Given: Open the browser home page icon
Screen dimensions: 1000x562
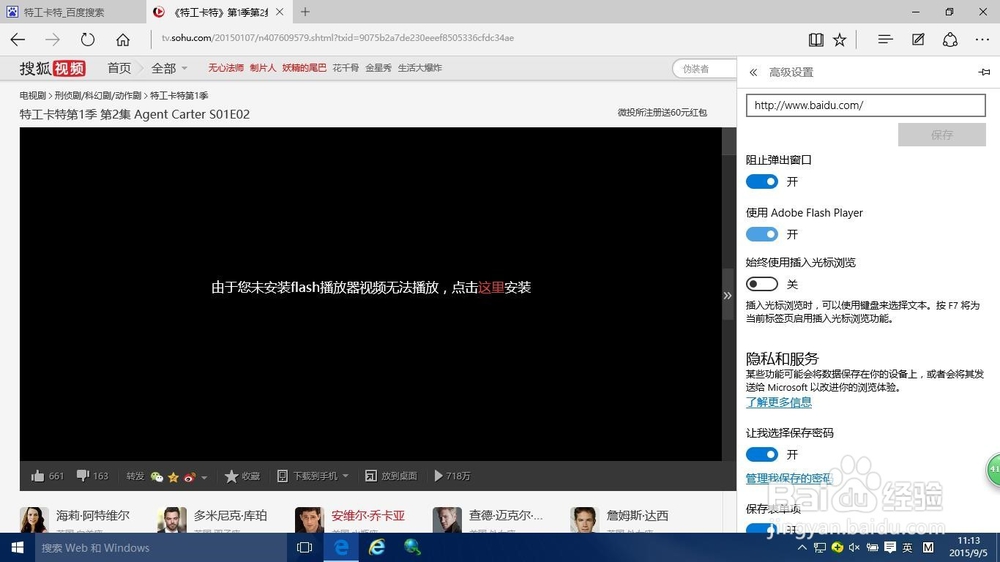Looking at the screenshot, I should click(x=122, y=40).
